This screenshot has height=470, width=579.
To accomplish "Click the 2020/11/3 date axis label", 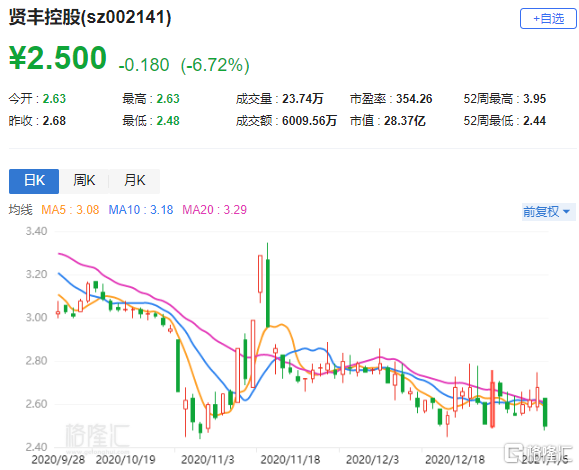I will pos(208,460).
